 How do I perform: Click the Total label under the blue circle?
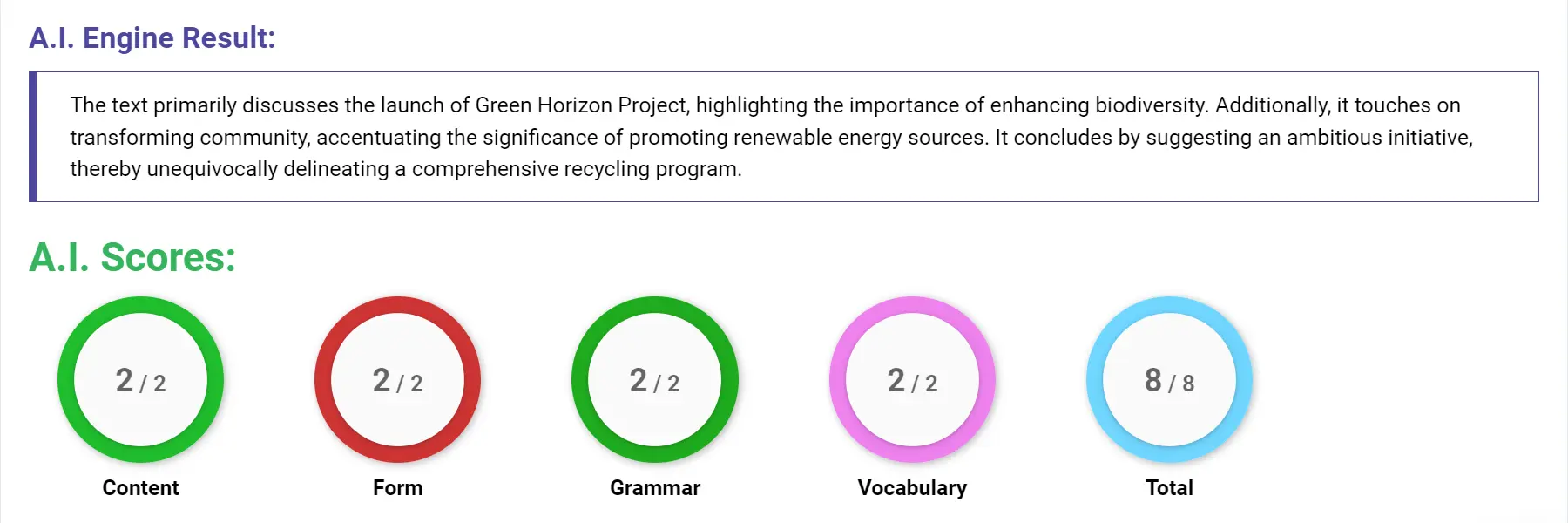[1169, 488]
